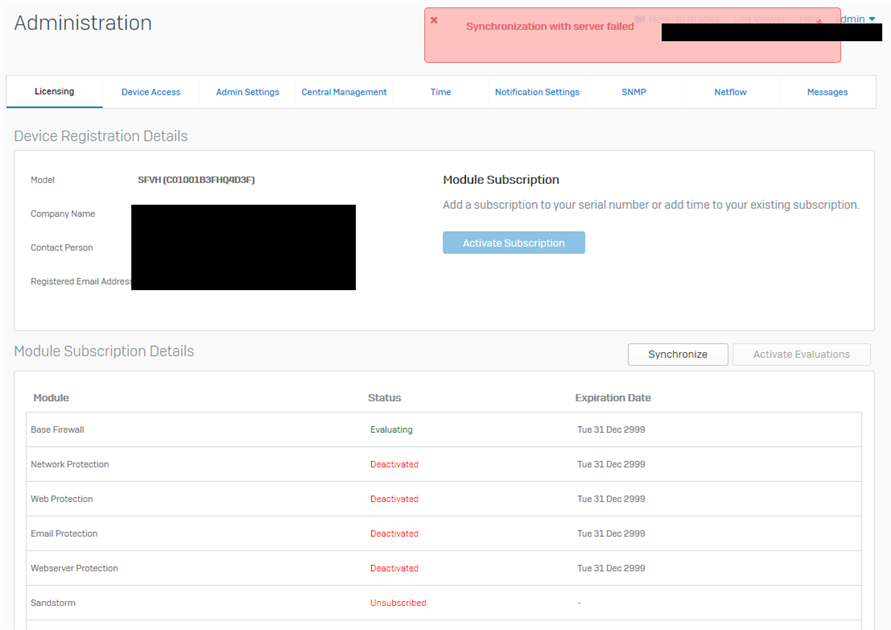The width and height of the screenshot is (891, 630).
Task: Click the Sandstorm Unsubscribed status
Action: coord(398,603)
